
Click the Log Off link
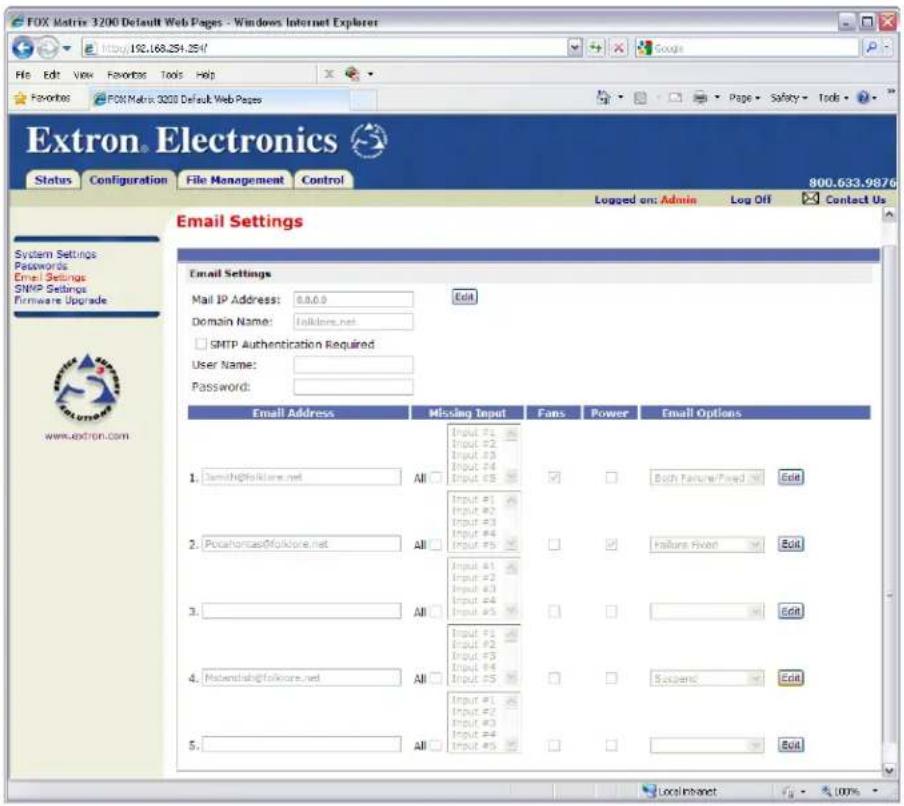[x=750, y=199]
